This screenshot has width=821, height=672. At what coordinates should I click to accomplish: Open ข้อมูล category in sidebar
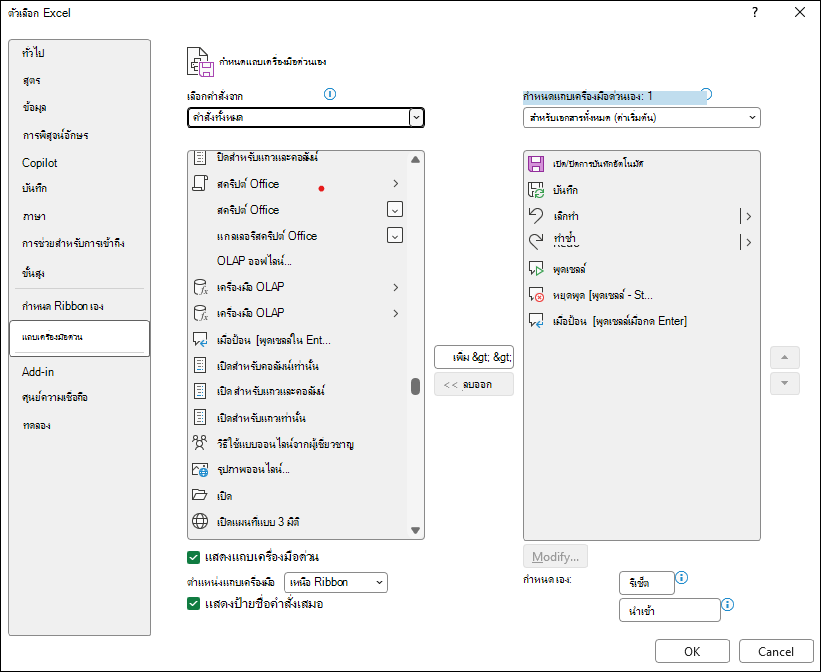pyautogui.click(x=80, y=107)
